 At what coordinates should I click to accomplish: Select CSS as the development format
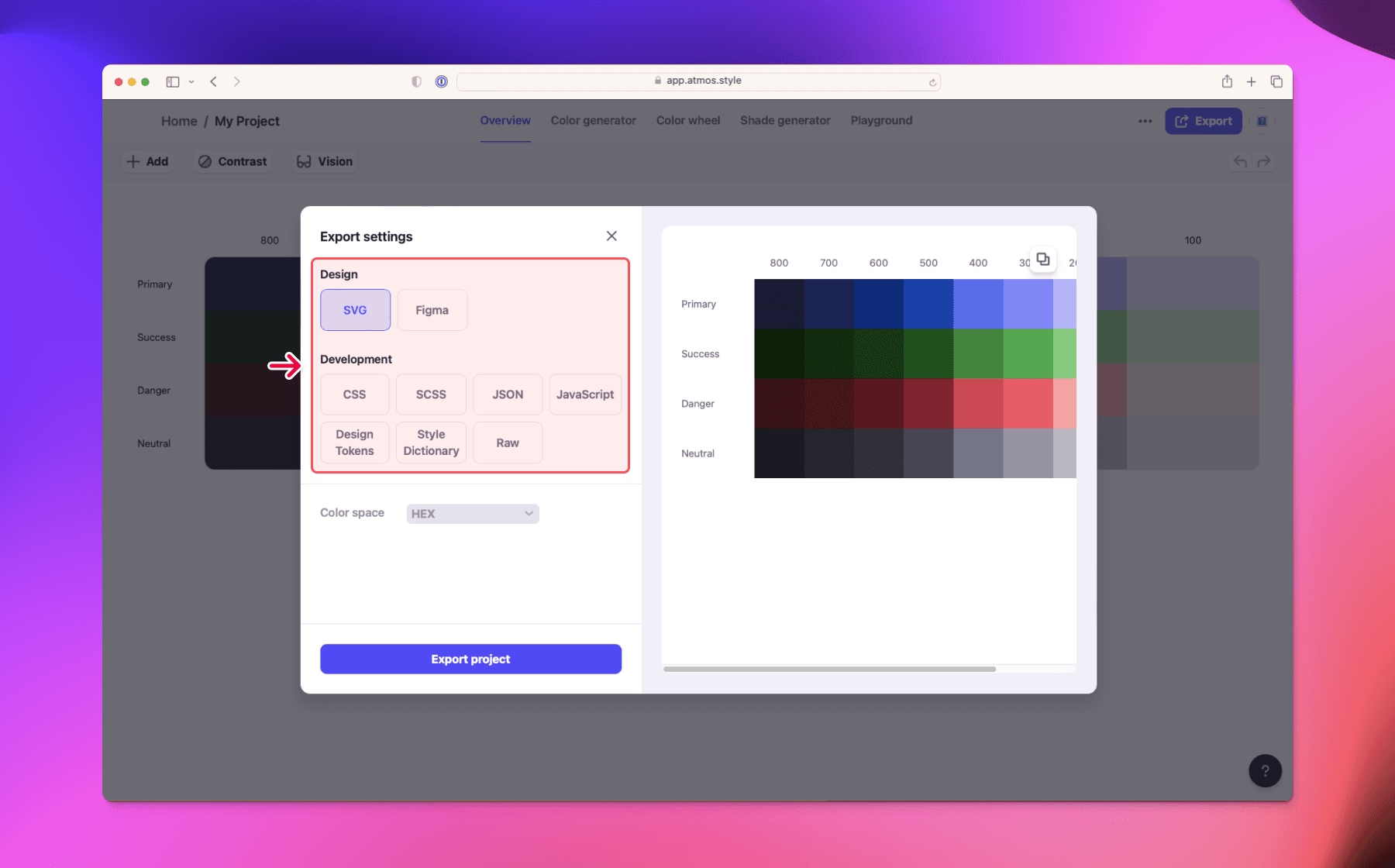[354, 394]
